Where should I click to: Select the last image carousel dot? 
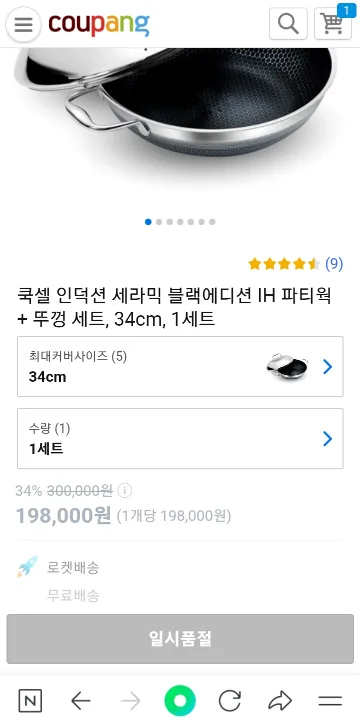(x=212, y=222)
